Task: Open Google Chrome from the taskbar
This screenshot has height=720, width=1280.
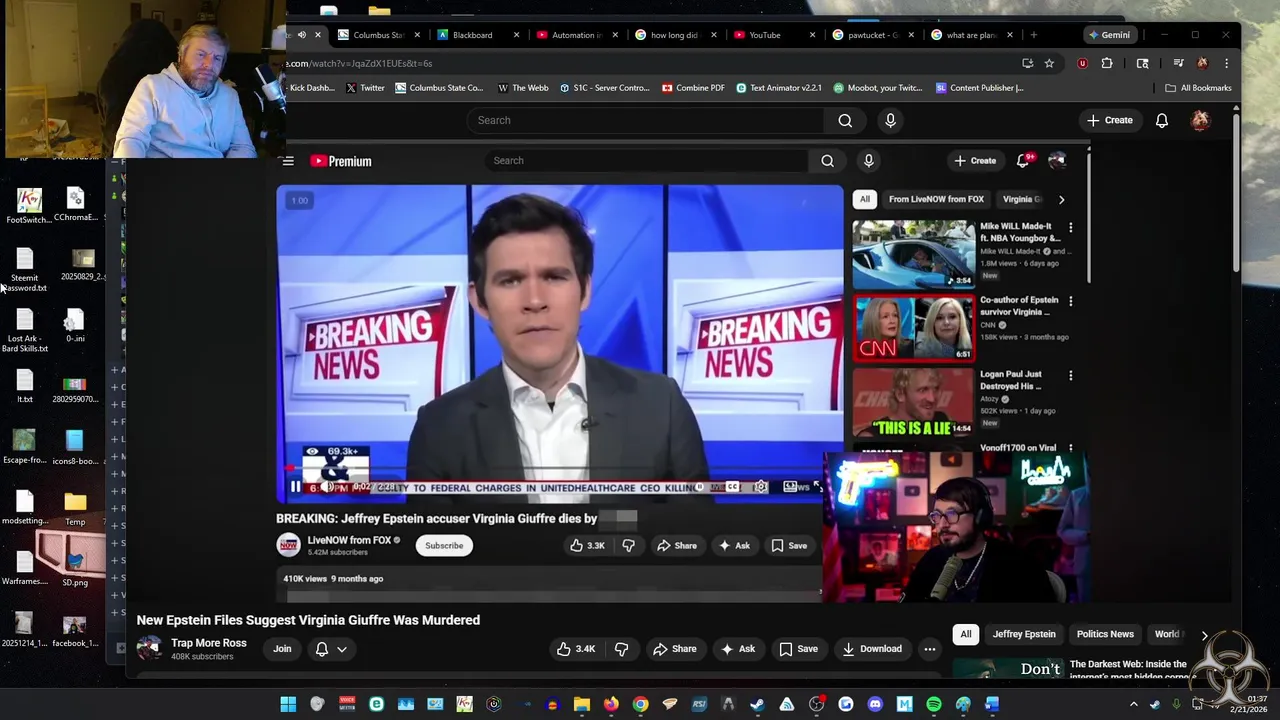Action: 640,704
